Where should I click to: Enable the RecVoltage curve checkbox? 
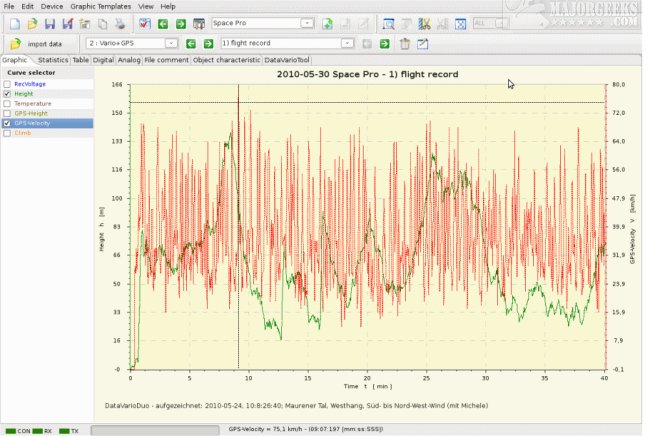pos(8,84)
